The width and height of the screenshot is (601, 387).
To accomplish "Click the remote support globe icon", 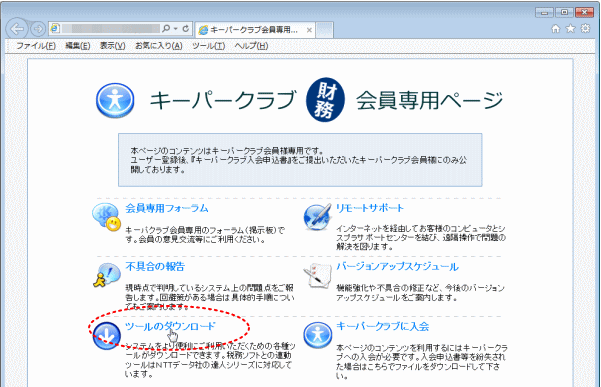I will [x=317, y=217].
